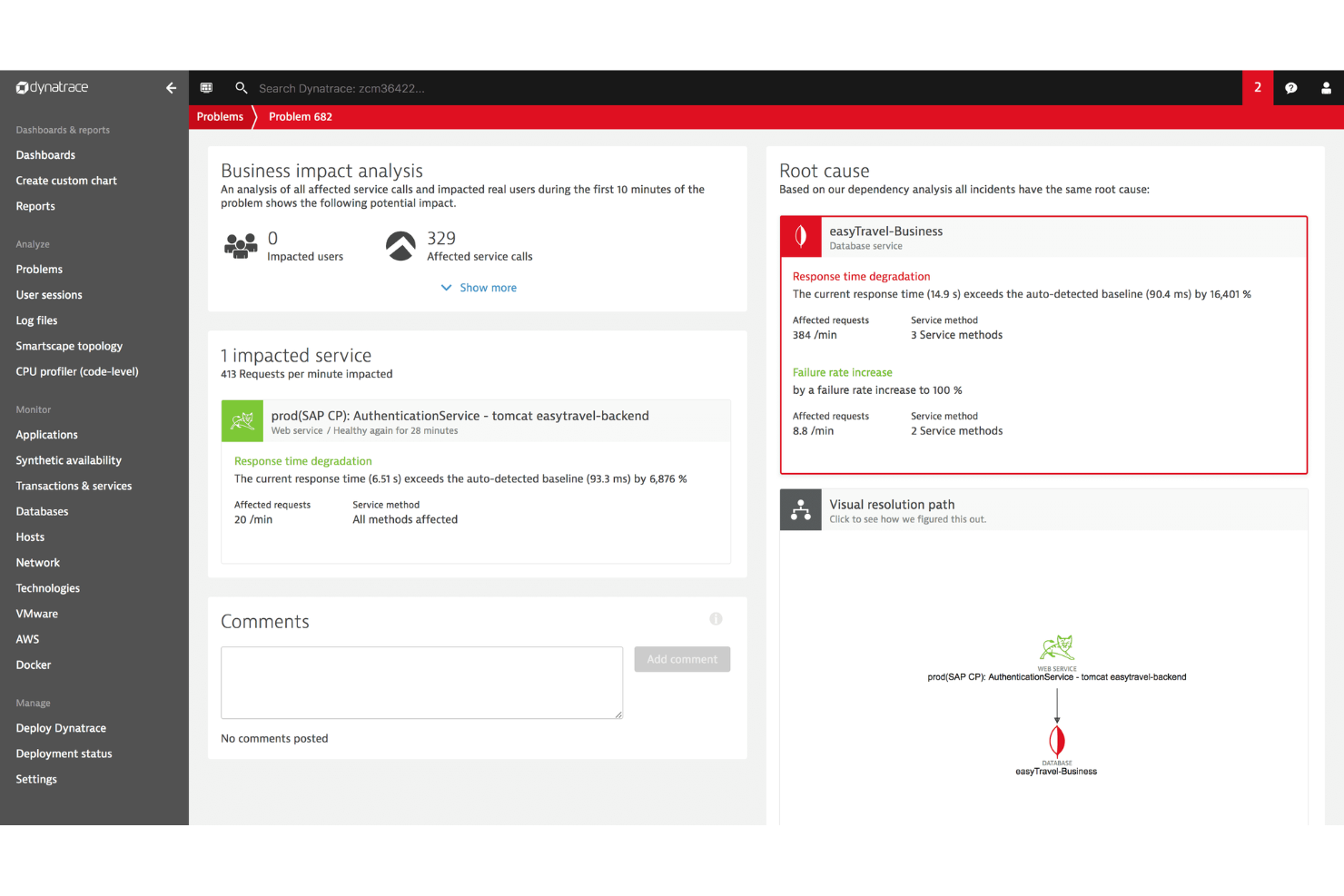Screen dimensions: 1344x896
Task: Click the impacted users icon
Action: 241,246
